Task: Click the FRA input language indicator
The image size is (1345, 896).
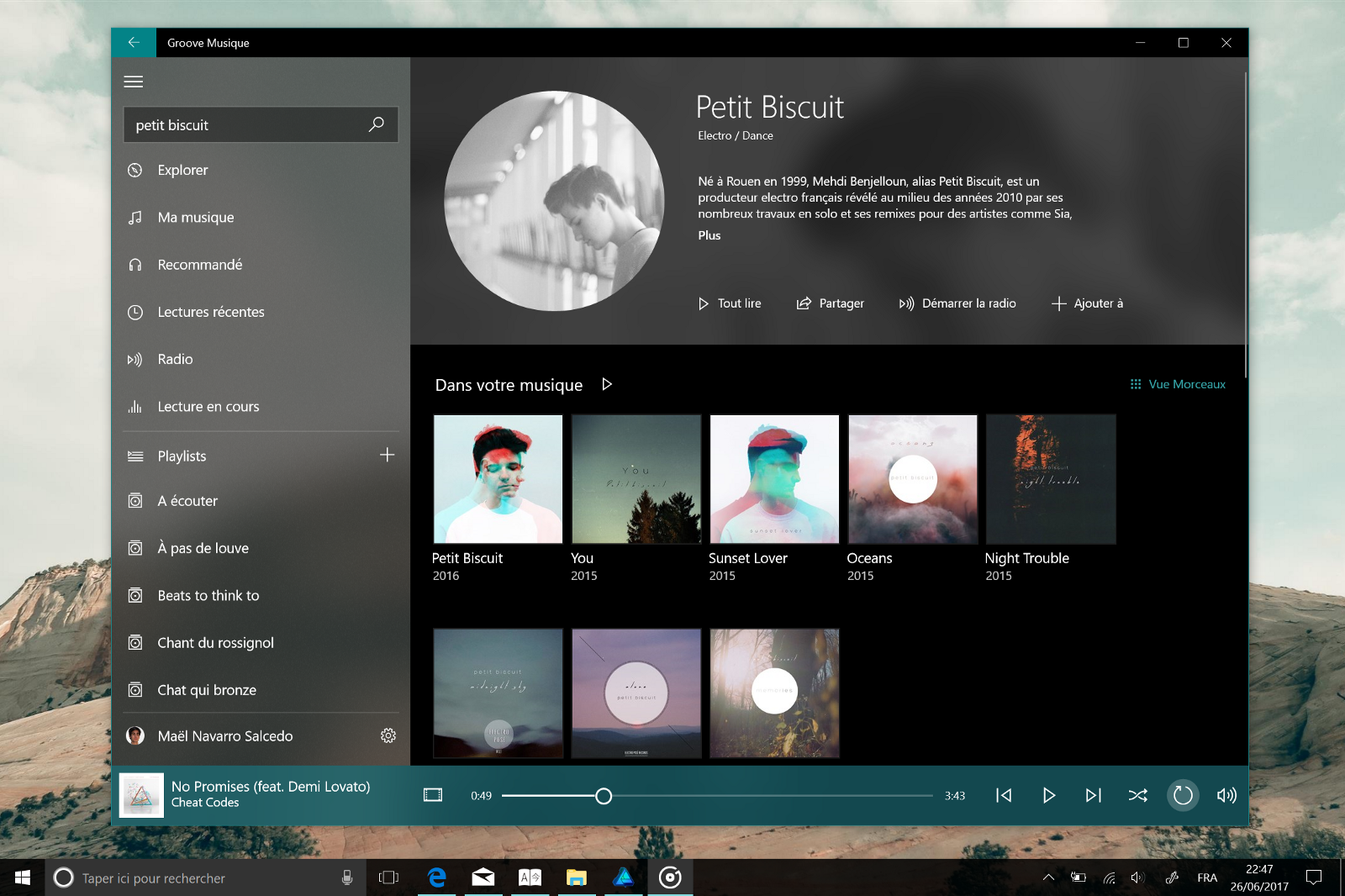Action: (x=1207, y=878)
